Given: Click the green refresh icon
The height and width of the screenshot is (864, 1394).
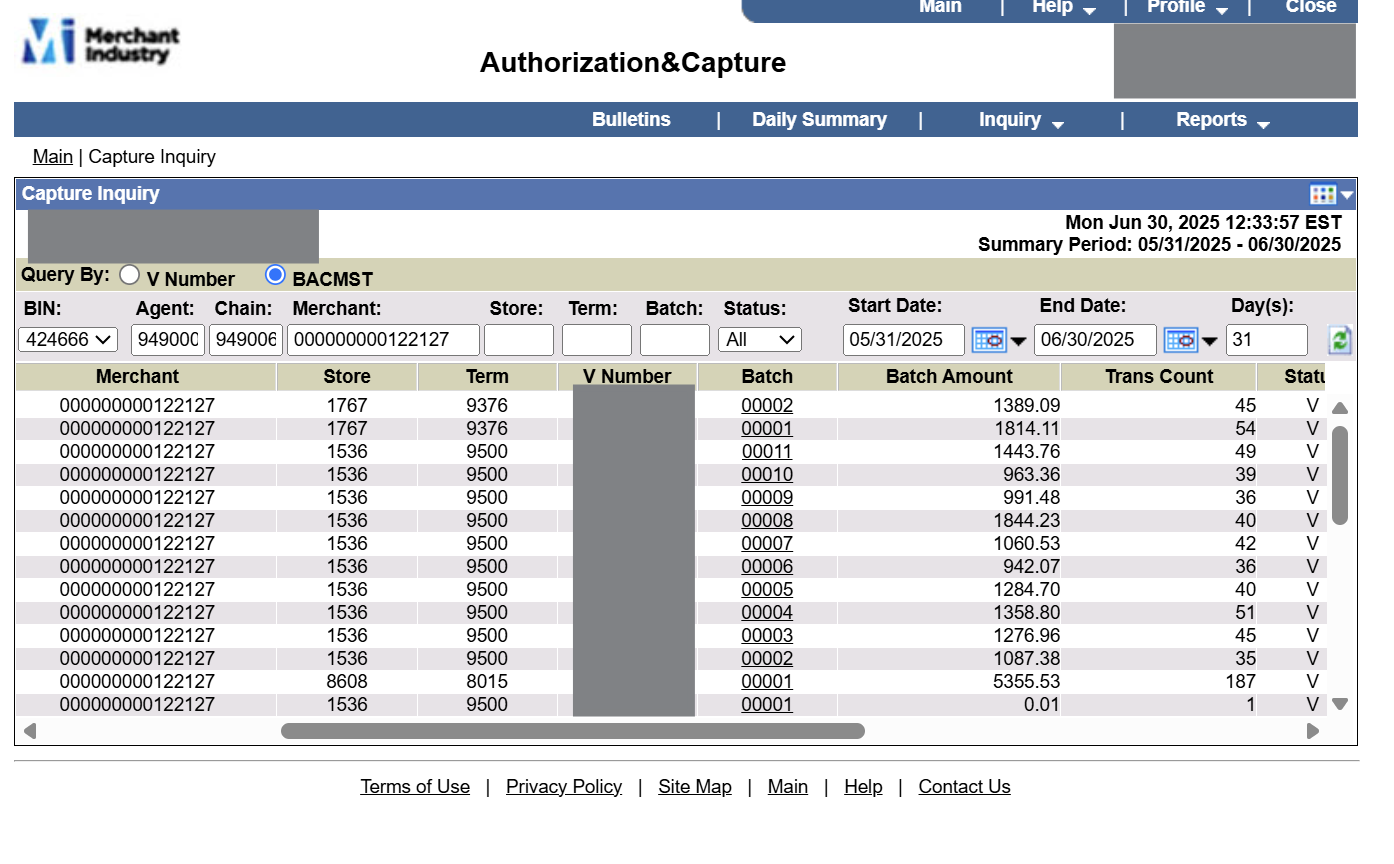Looking at the screenshot, I should pyautogui.click(x=1340, y=340).
